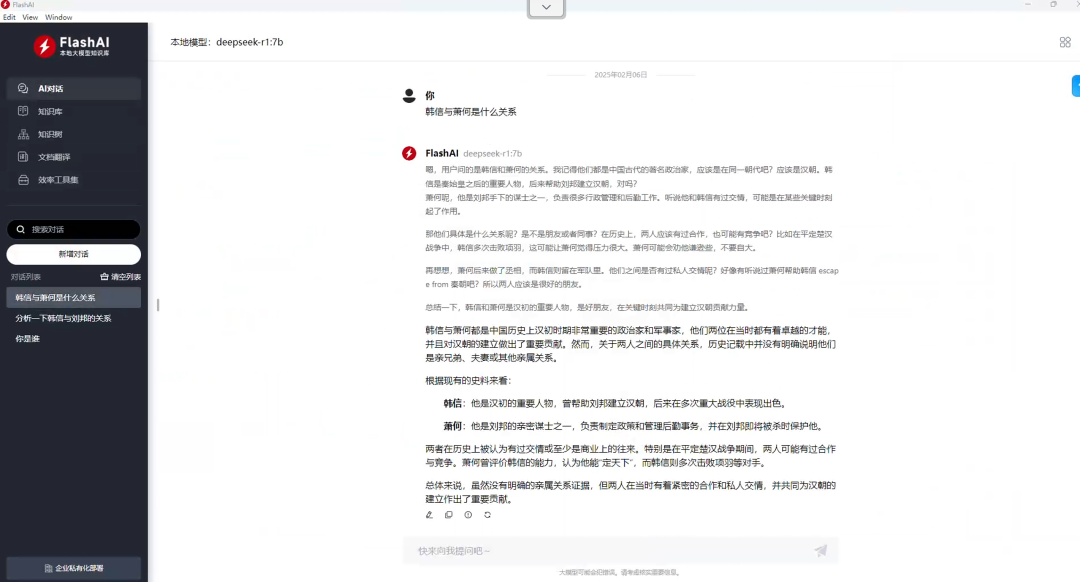Image resolution: width=1080 pixels, height=582 pixels.
Task: Open the 文档翻译 document translation section
Action: pos(74,157)
